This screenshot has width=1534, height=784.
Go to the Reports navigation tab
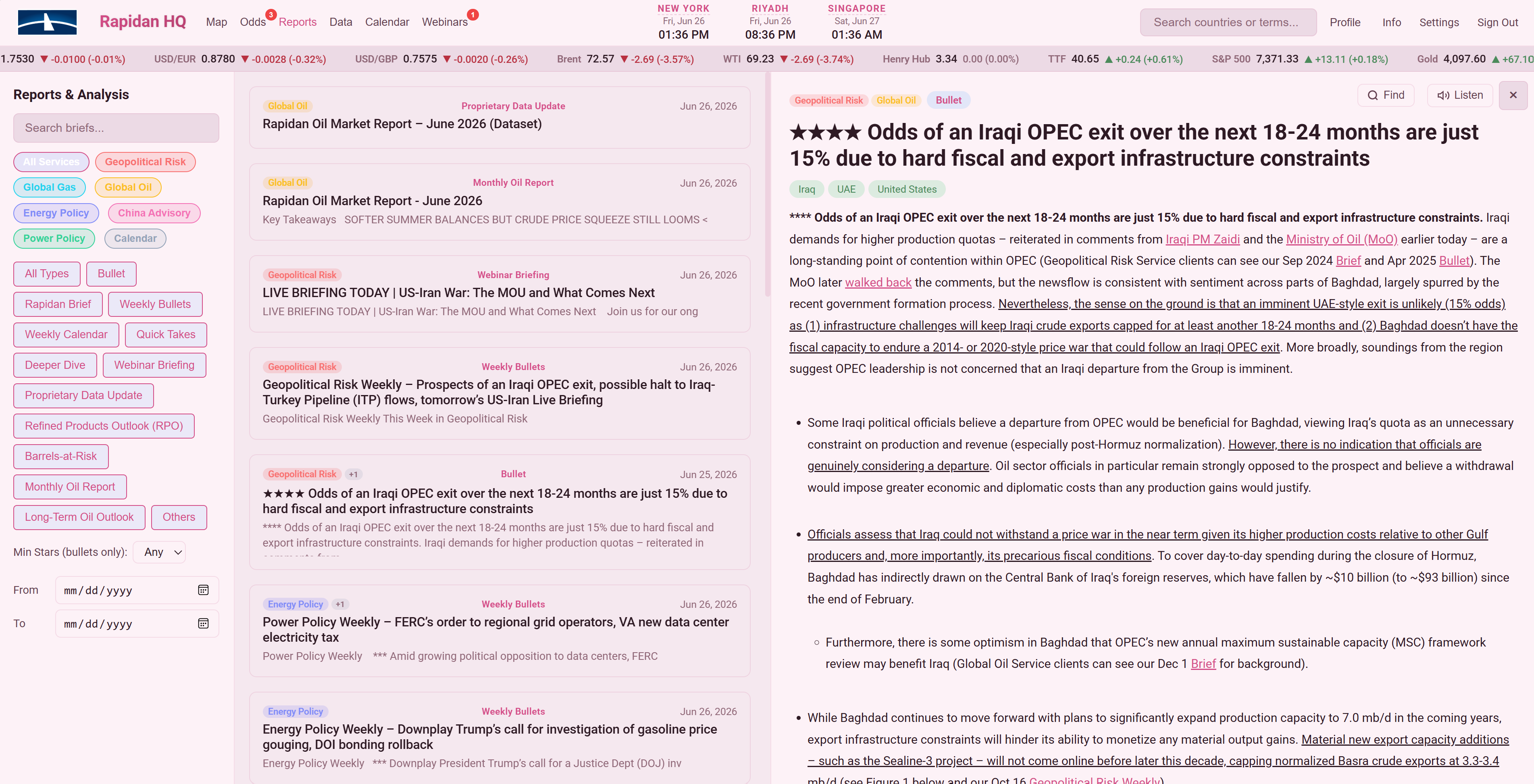[297, 22]
